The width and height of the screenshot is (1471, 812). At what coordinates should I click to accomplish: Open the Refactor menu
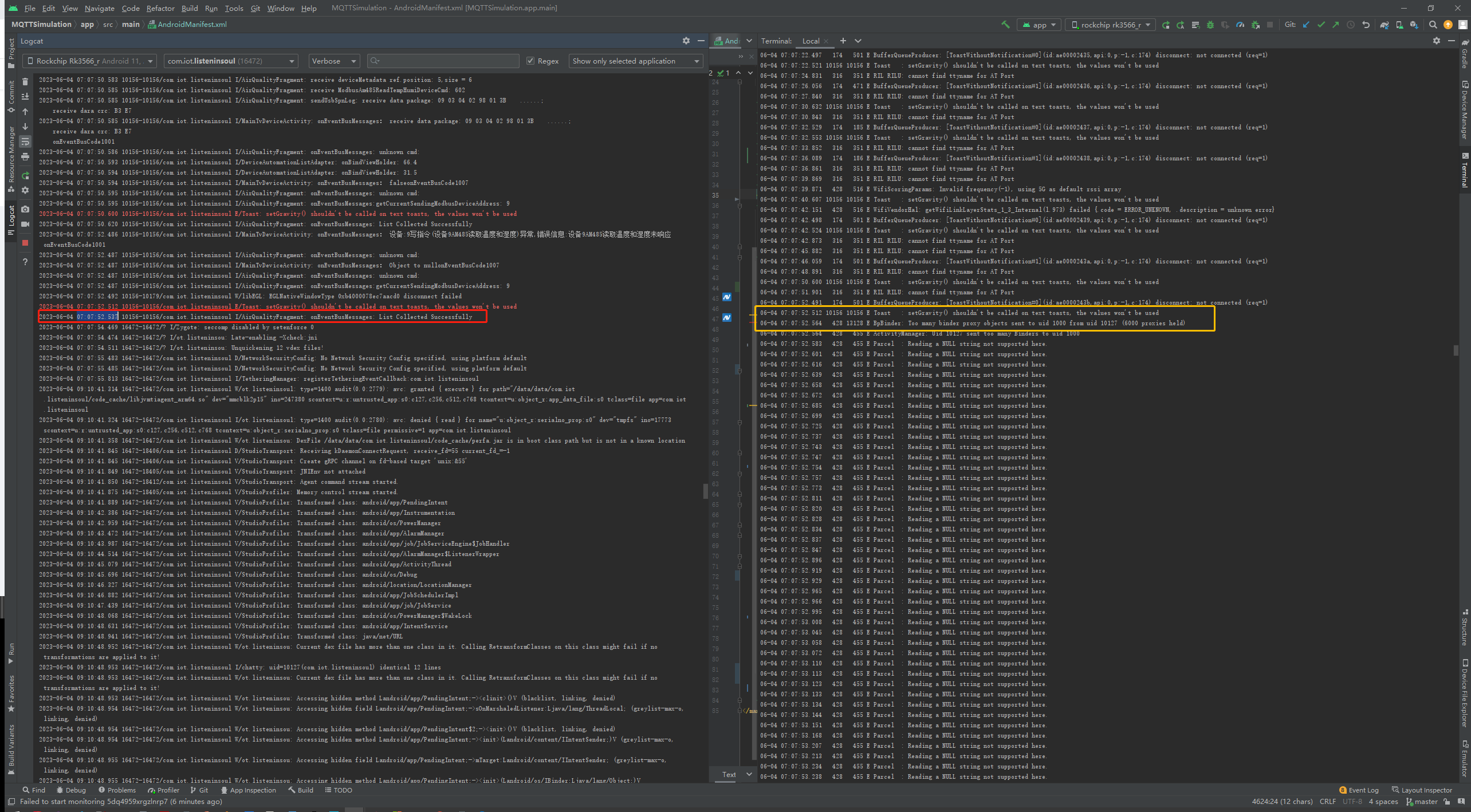(x=160, y=8)
